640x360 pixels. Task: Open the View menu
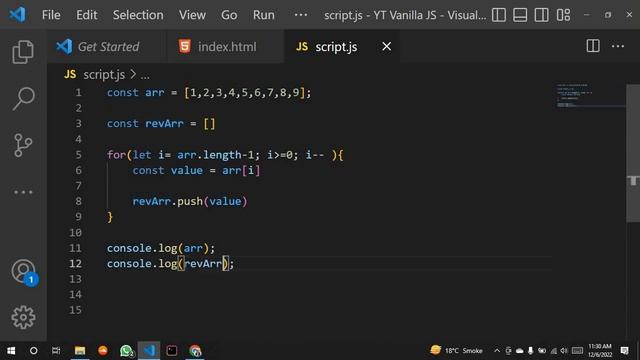pyautogui.click(x=192, y=15)
